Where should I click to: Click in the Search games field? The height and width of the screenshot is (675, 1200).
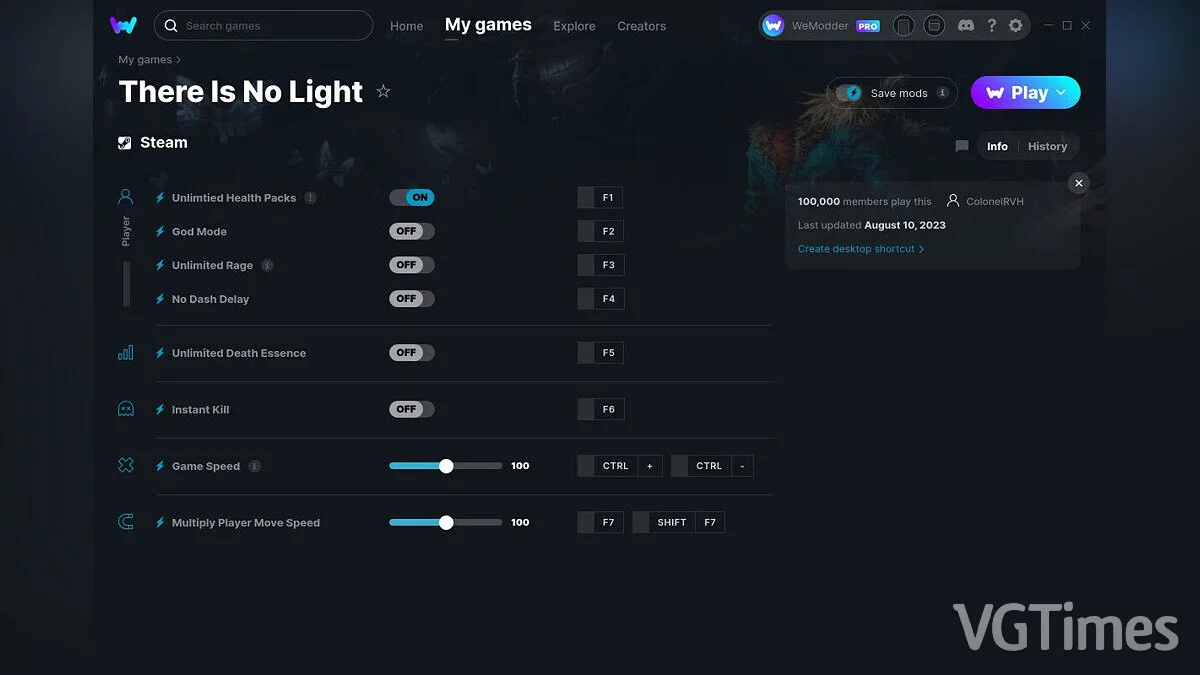tap(263, 25)
